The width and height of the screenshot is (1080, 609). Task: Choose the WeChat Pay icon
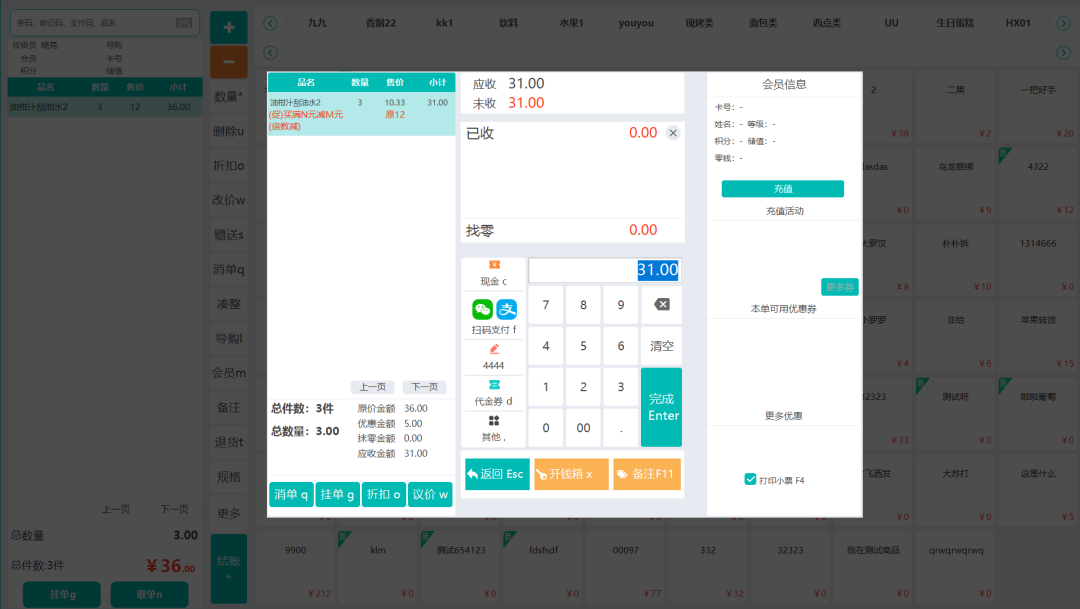tap(482, 310)
